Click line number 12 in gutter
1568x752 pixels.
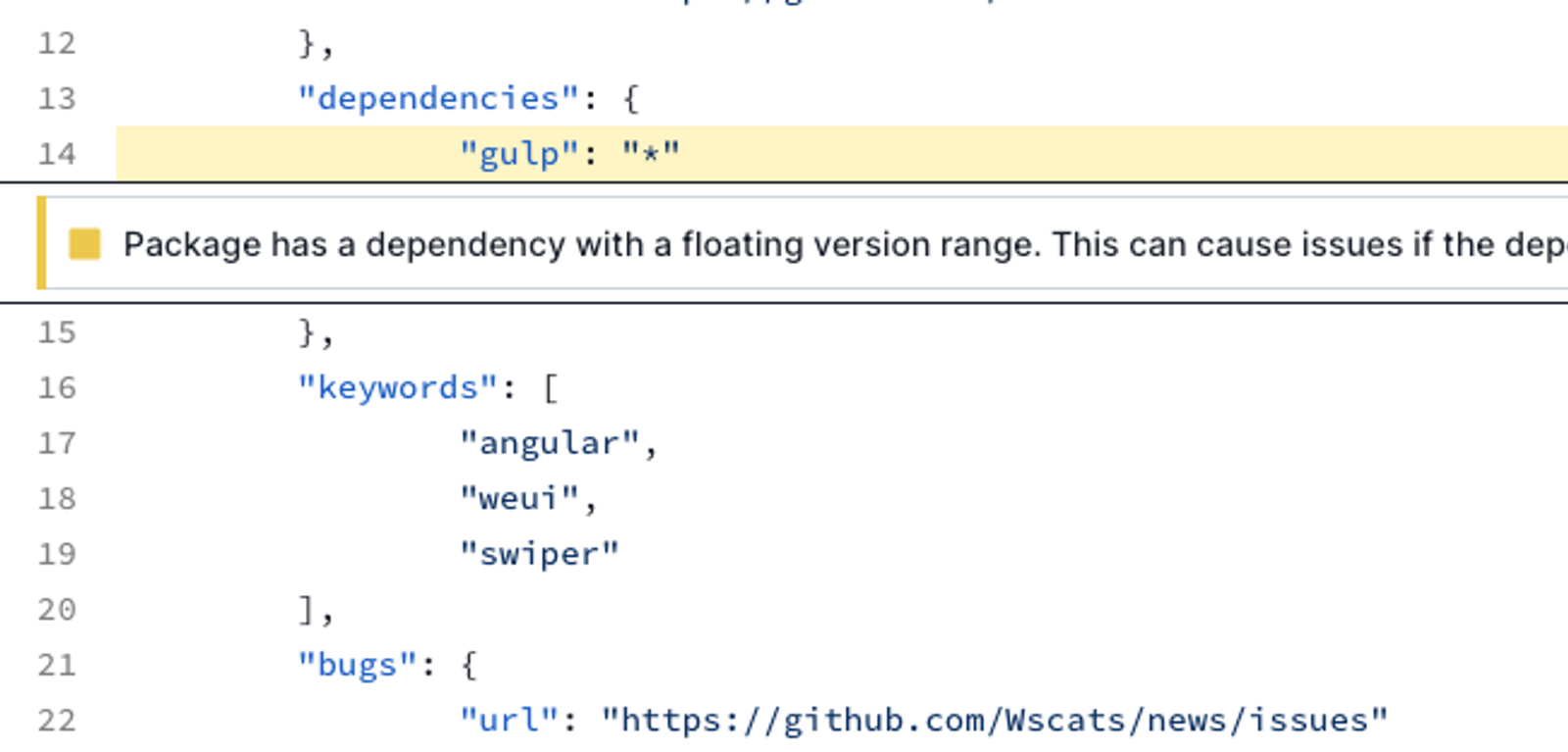57,43
